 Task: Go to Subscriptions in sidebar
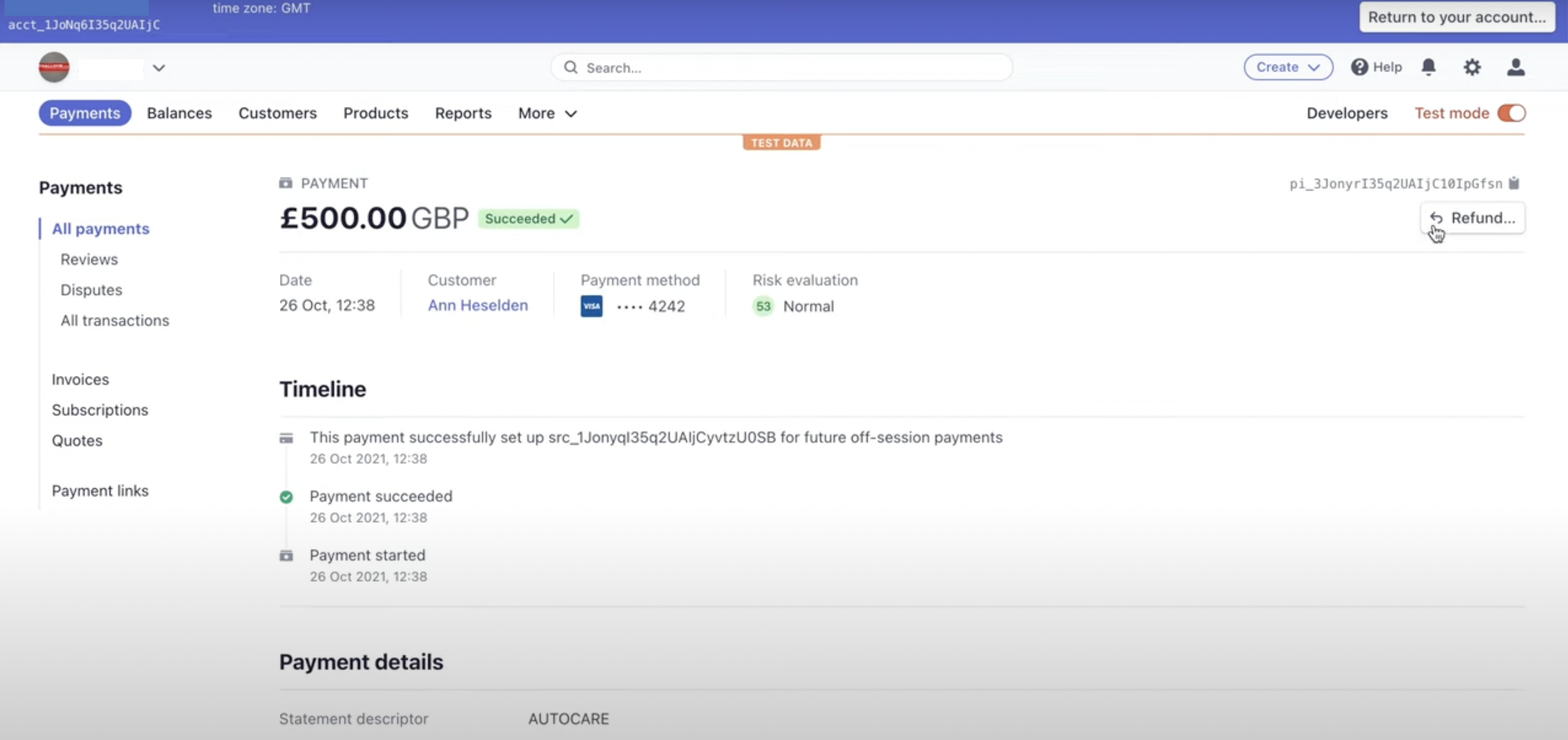tap(100, 409)
